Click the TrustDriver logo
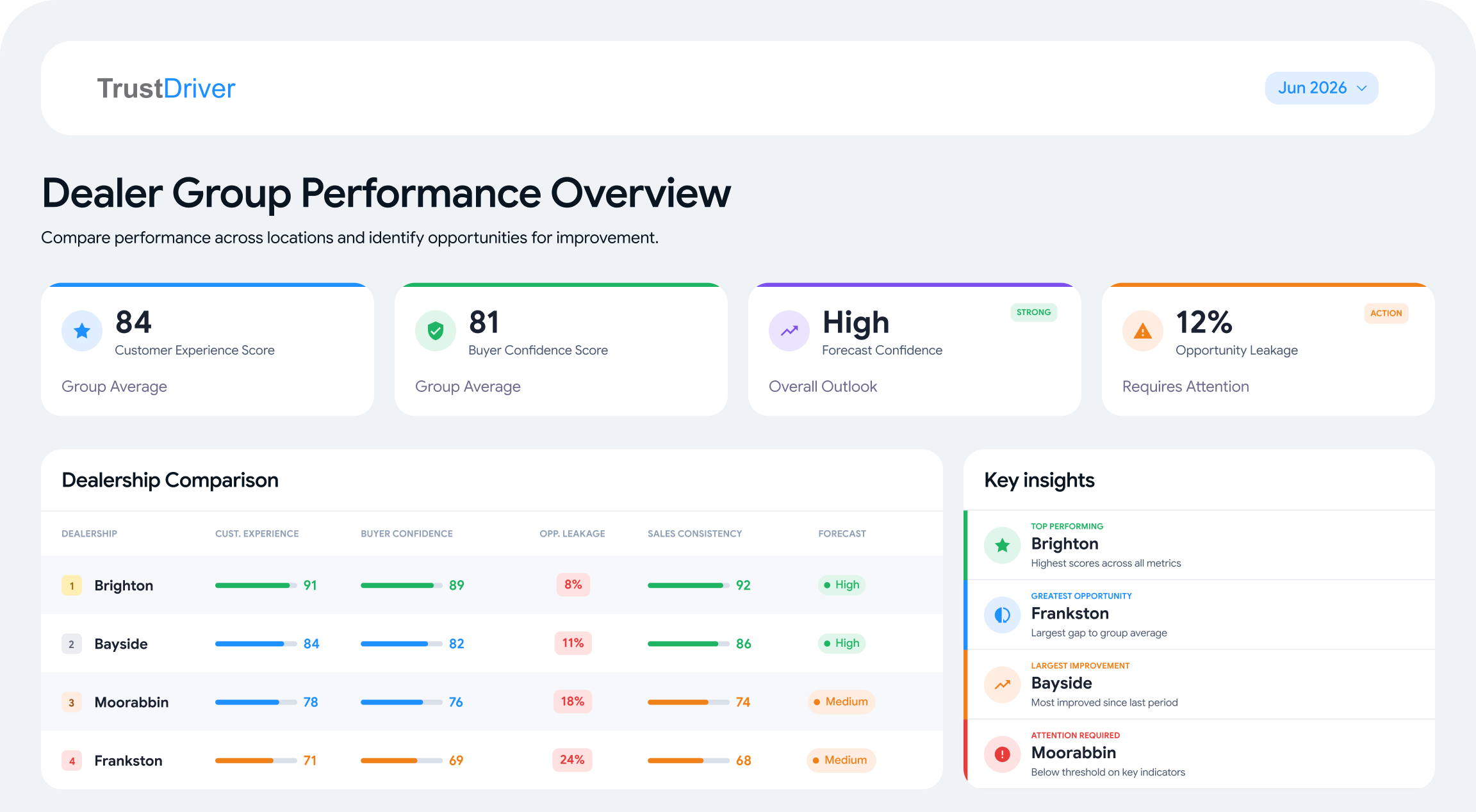 166,88
